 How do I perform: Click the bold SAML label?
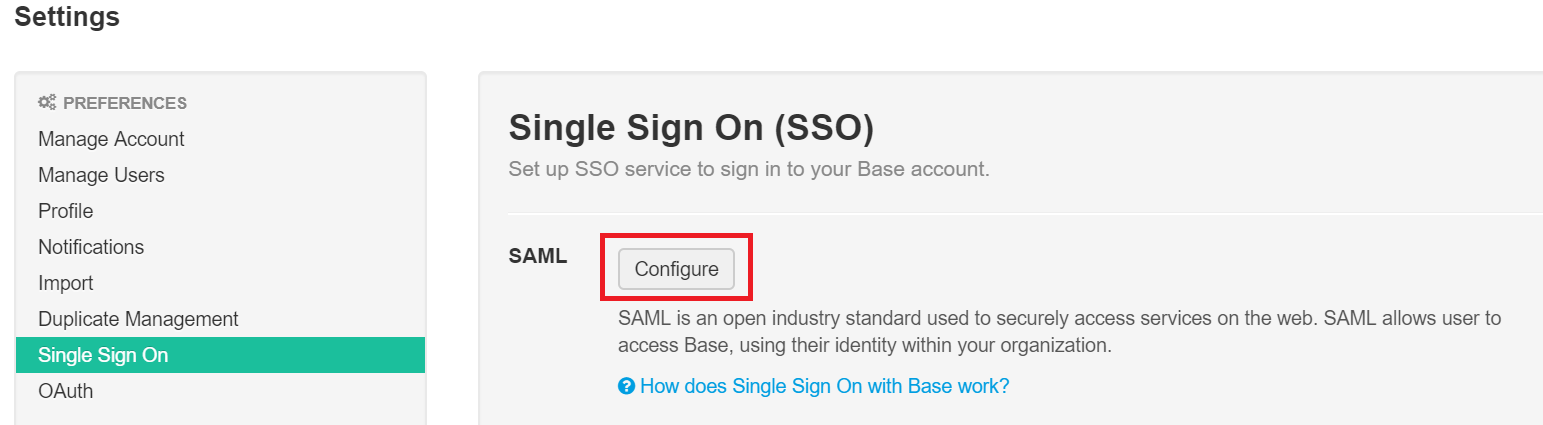(538, 256)
